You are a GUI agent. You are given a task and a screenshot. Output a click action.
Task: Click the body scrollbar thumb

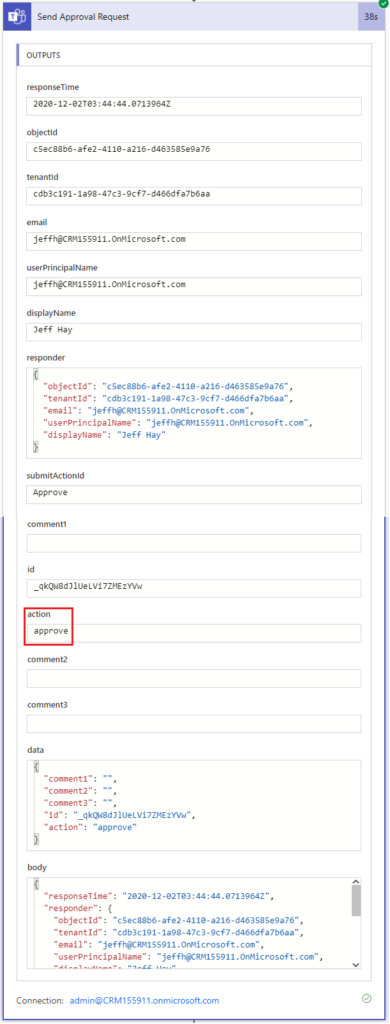[x=355, y=901]
